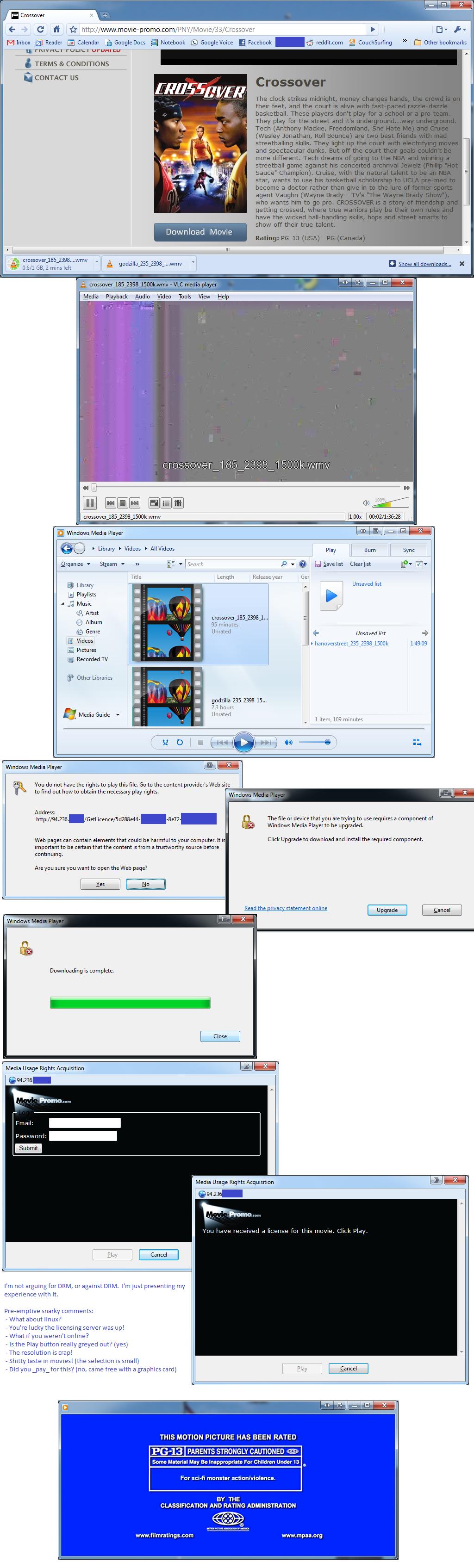
Task: Open crossover download item dropdown arrow
Action: (97, 263)
